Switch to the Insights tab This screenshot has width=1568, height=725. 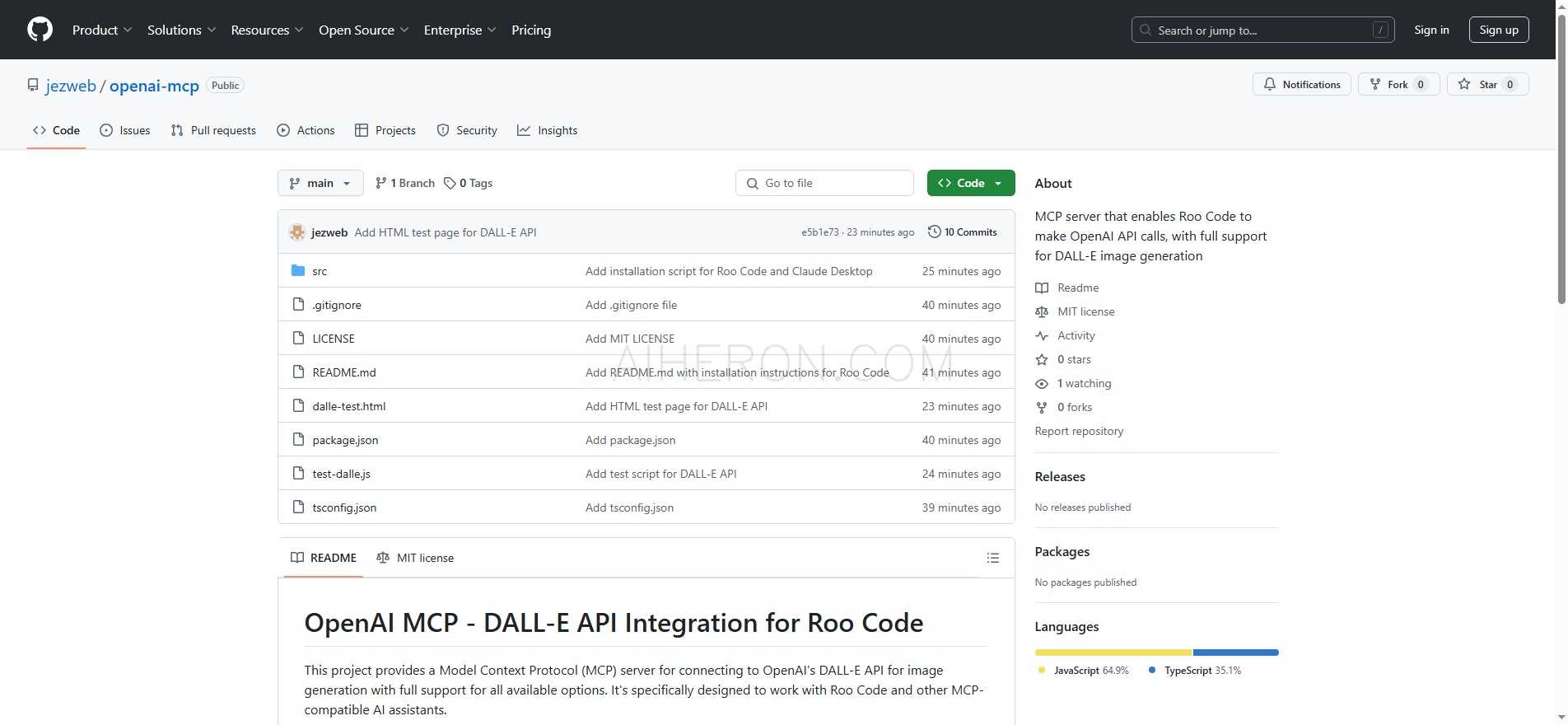548,130
